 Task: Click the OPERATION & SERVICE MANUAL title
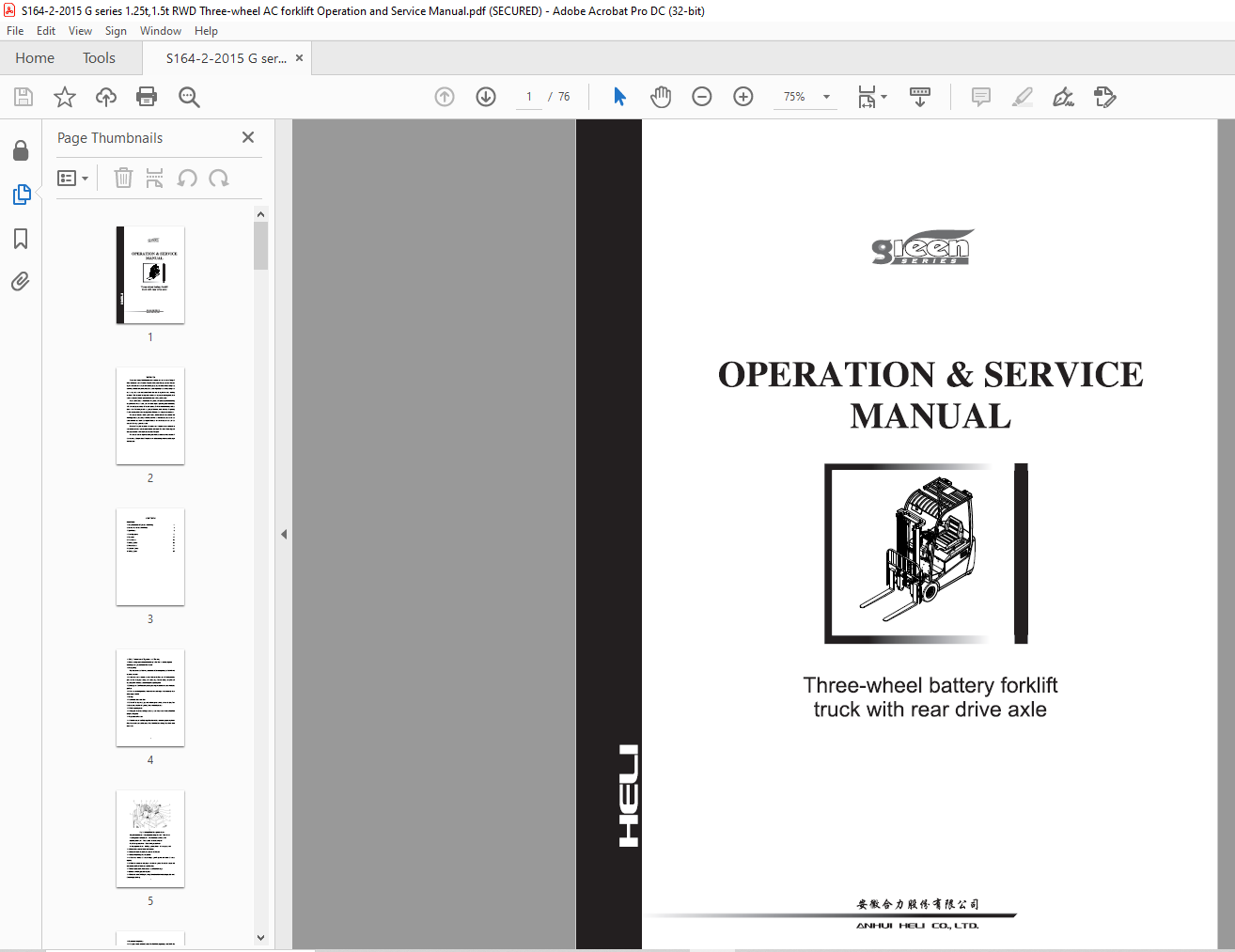point(930,395)
